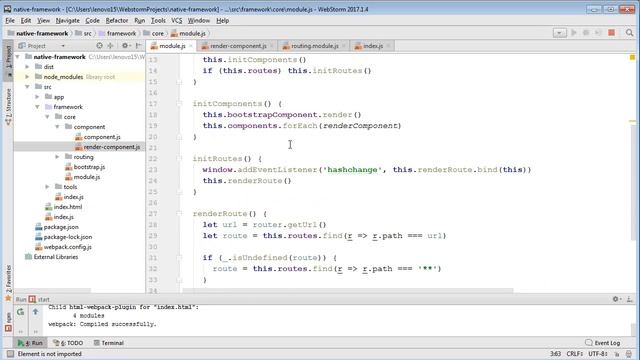
Task: Open Search Everywhere magnifier icon
Action: (x=629, y=33)
